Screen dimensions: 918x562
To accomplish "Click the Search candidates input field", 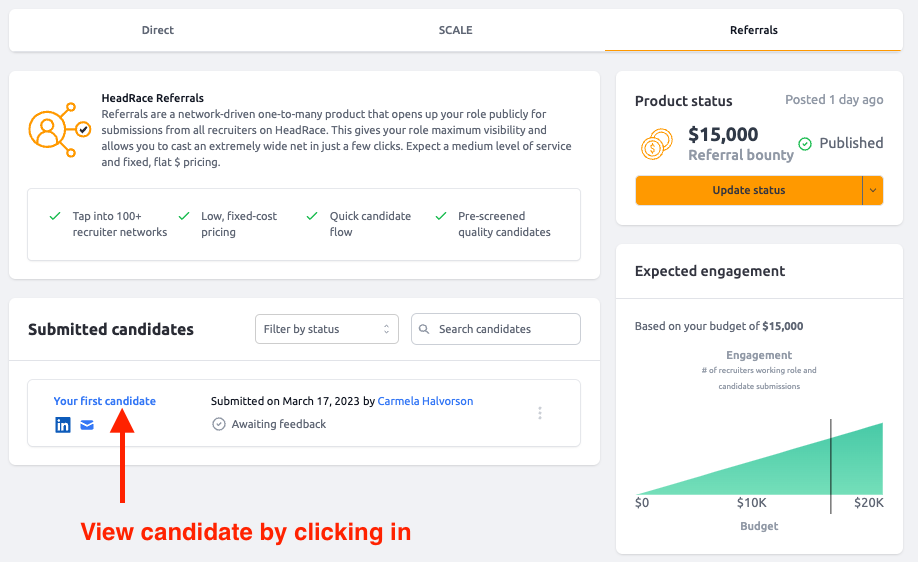I will [496, 329].
